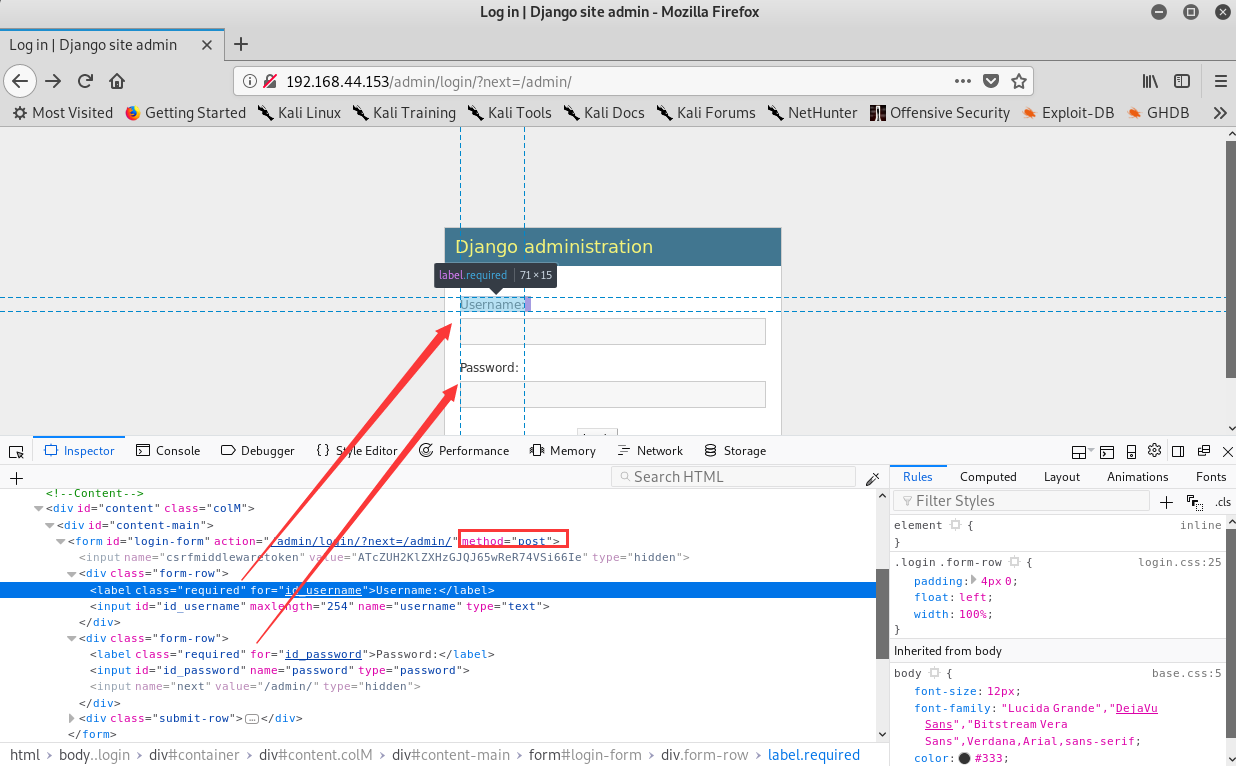
Task: Collapse second div.form-row containing id_password
Action: (x=72, y=638)
